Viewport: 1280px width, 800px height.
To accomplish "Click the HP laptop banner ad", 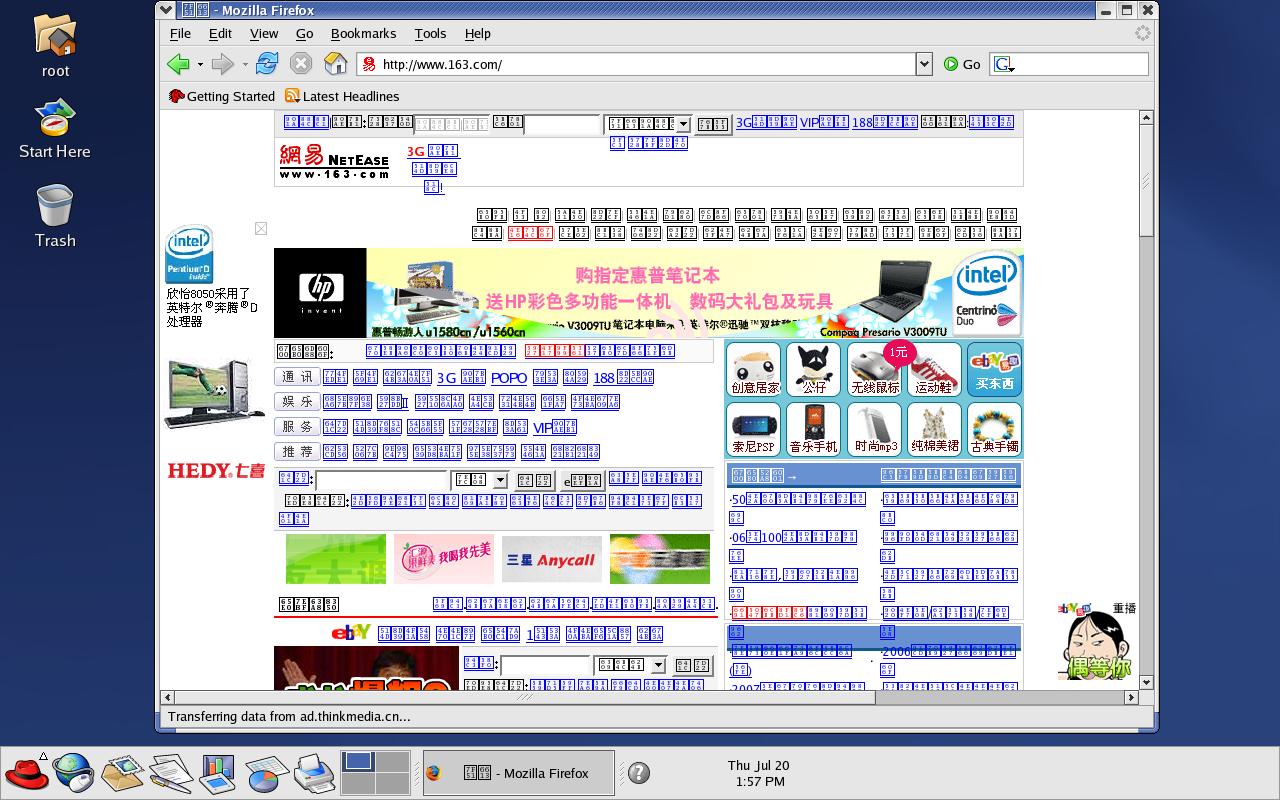I will [648, 293].
